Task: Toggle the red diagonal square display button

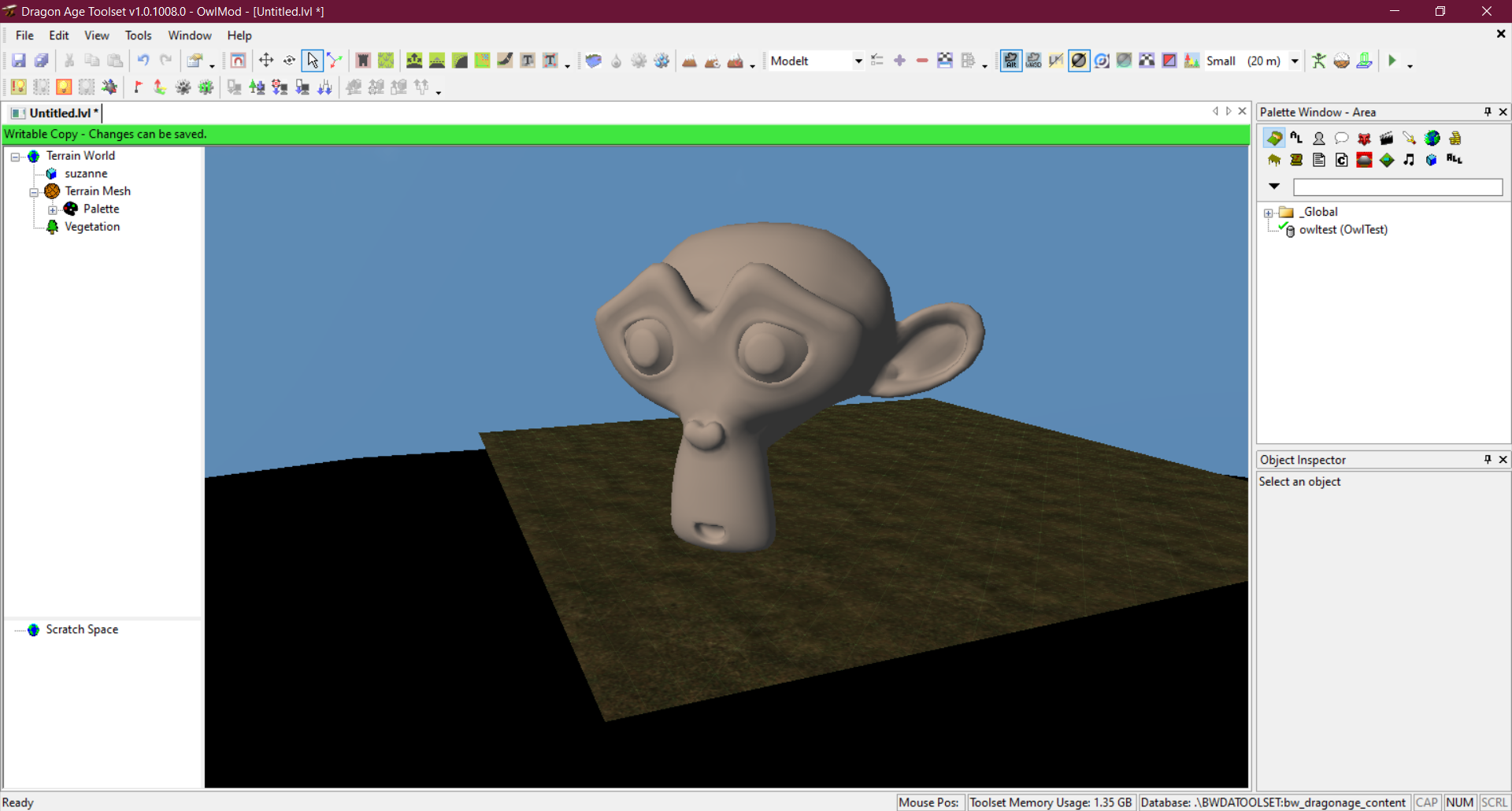Action: 1169,61
